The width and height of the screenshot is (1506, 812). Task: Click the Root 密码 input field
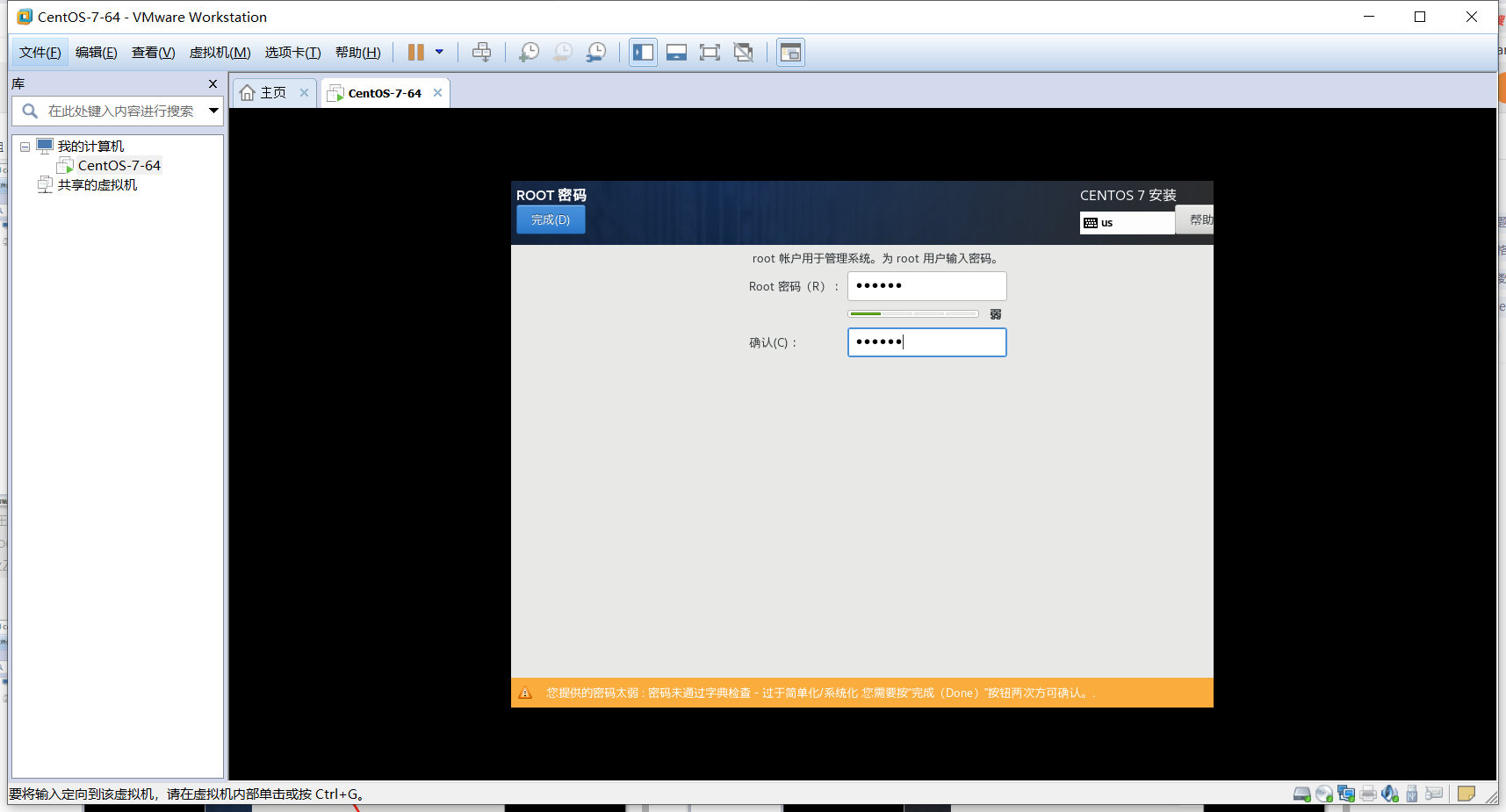tap(926, 286)
